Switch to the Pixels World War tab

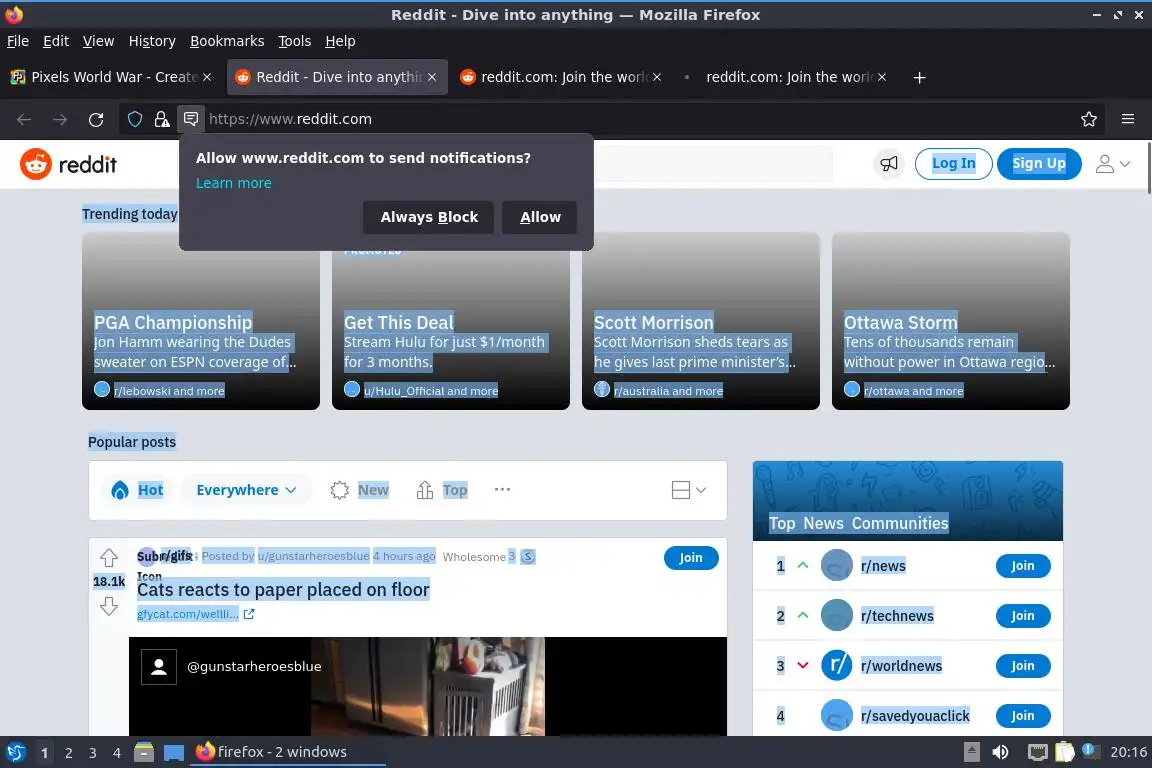[x=110, y=77]
